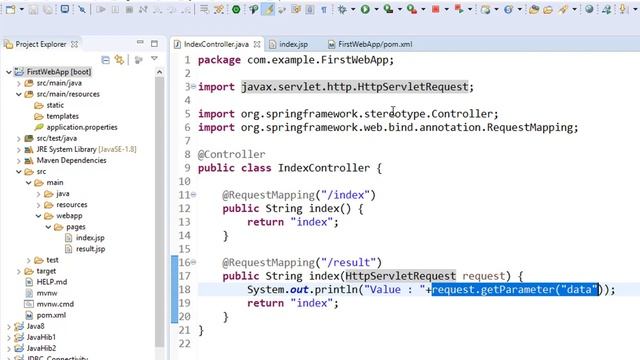Click the Toggle Block Selection toolbar icon
The width and height of the screenshot is (640, 360).
tap(310, 9)
